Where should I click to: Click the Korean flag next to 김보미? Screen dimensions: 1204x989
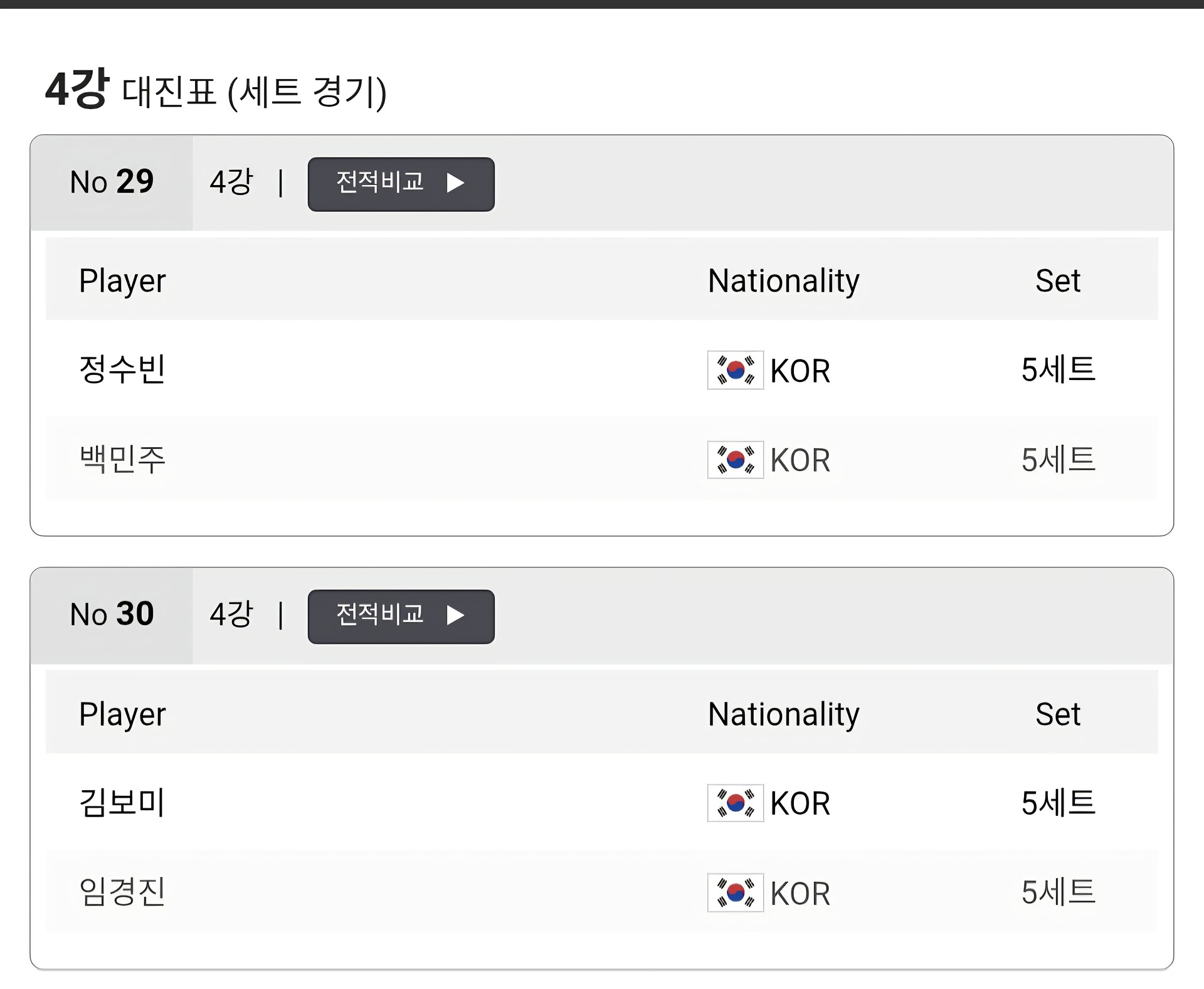(x=735, y=803)
